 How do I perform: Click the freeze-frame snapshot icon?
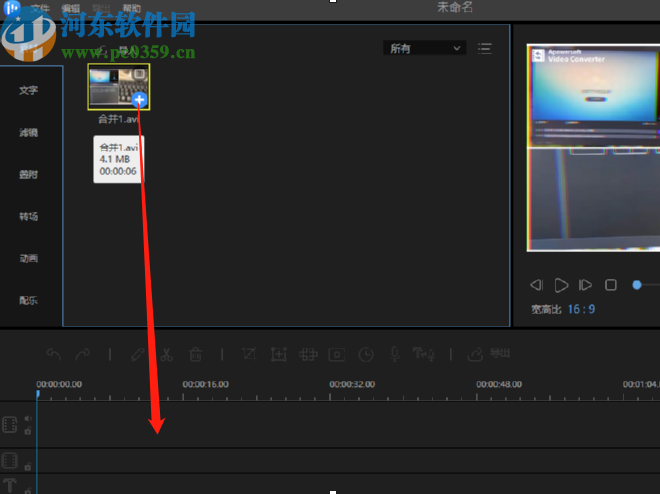pyautogui.click(x=337, y=355)
